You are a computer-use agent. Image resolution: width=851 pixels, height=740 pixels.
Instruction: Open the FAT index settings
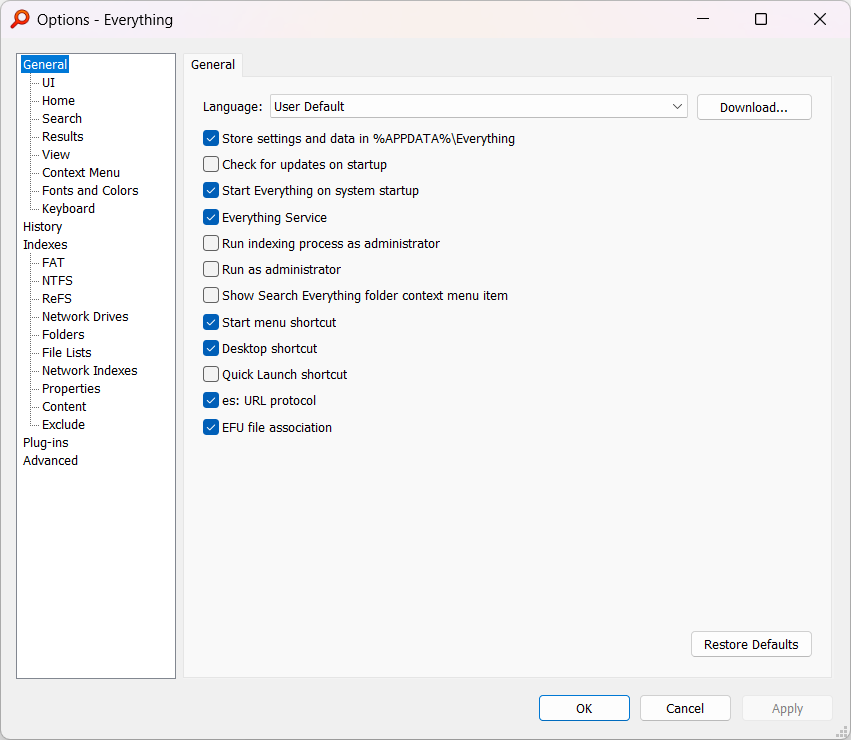[x=53, y=262]
